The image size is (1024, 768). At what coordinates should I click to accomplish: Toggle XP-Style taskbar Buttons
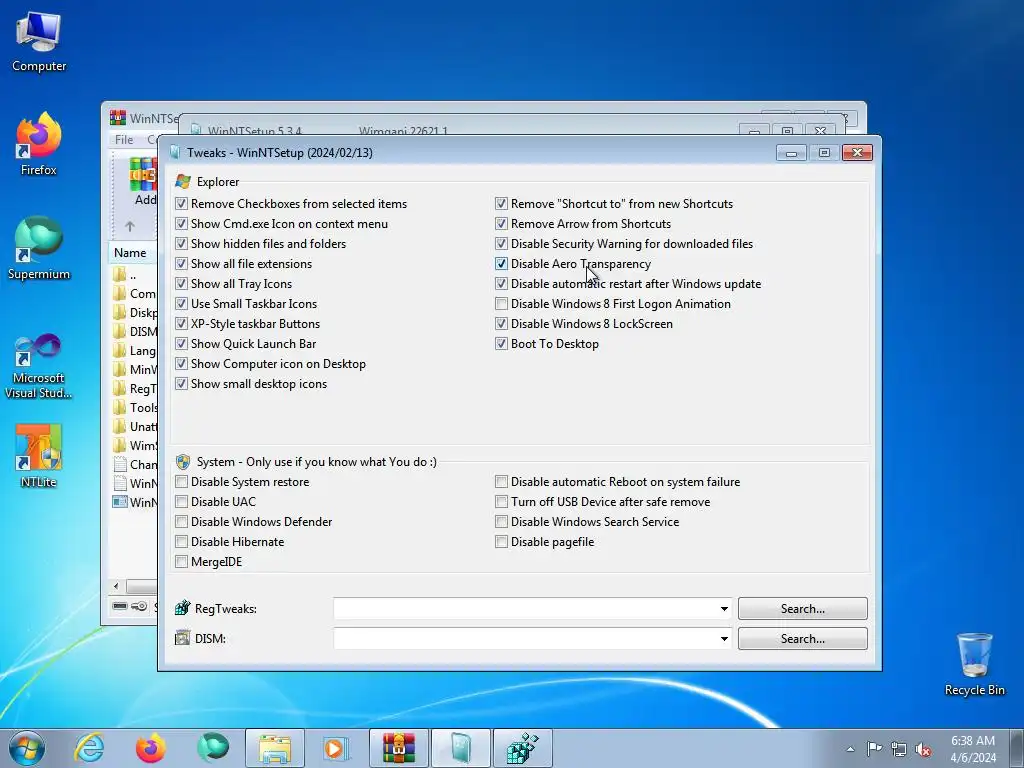182,324
